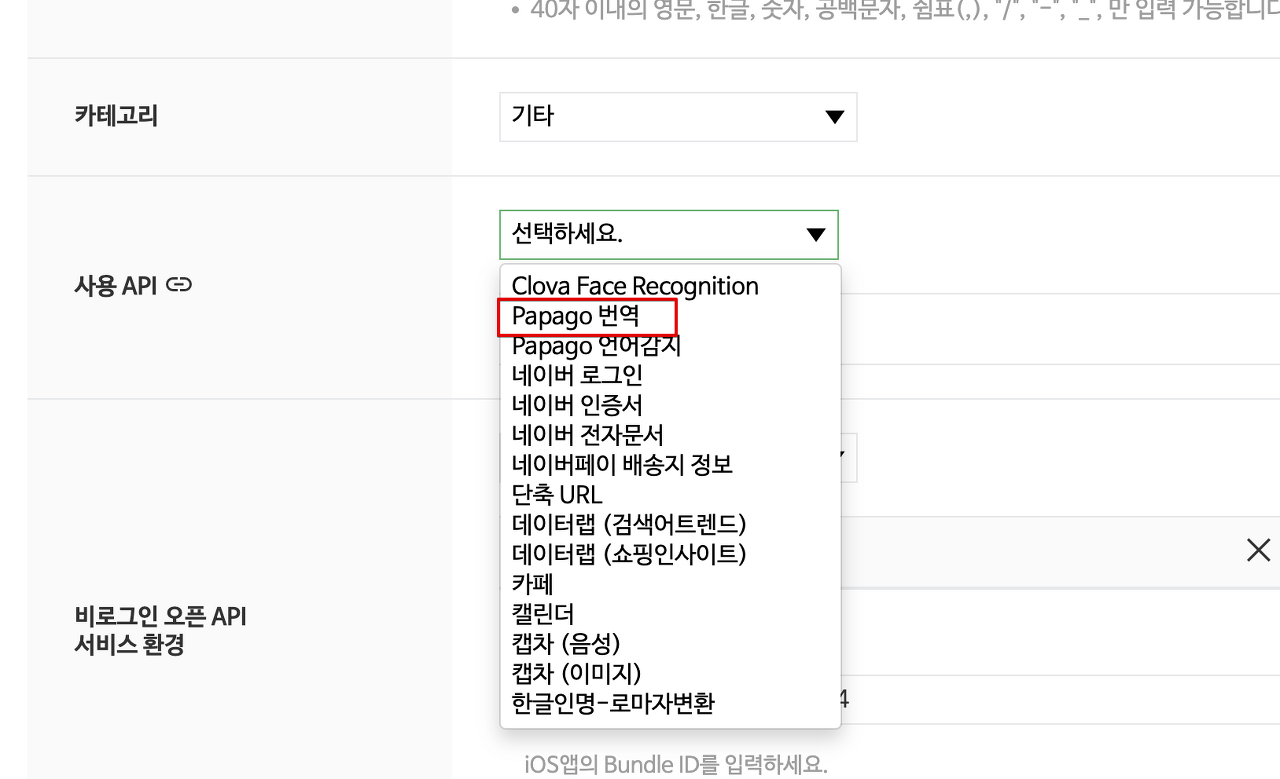Image resolution: width=1280 pixels, height=779 pixels.
Task: Choose 카페 from the API list
Action: coord(532,583)
